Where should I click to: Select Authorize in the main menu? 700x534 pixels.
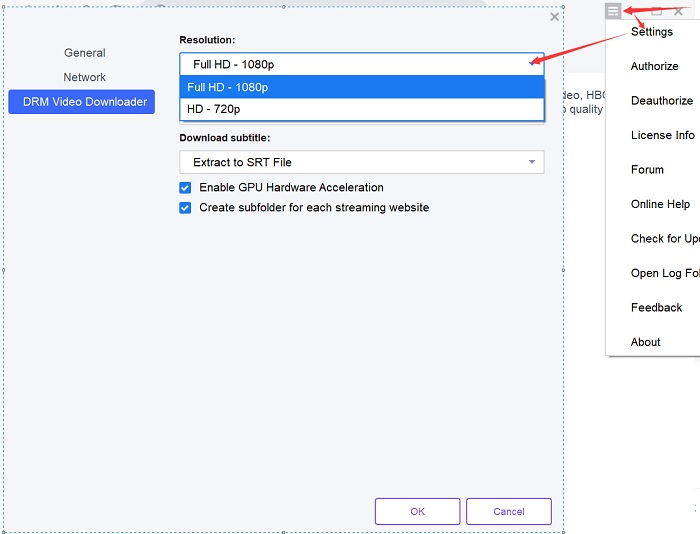[654, 66]
